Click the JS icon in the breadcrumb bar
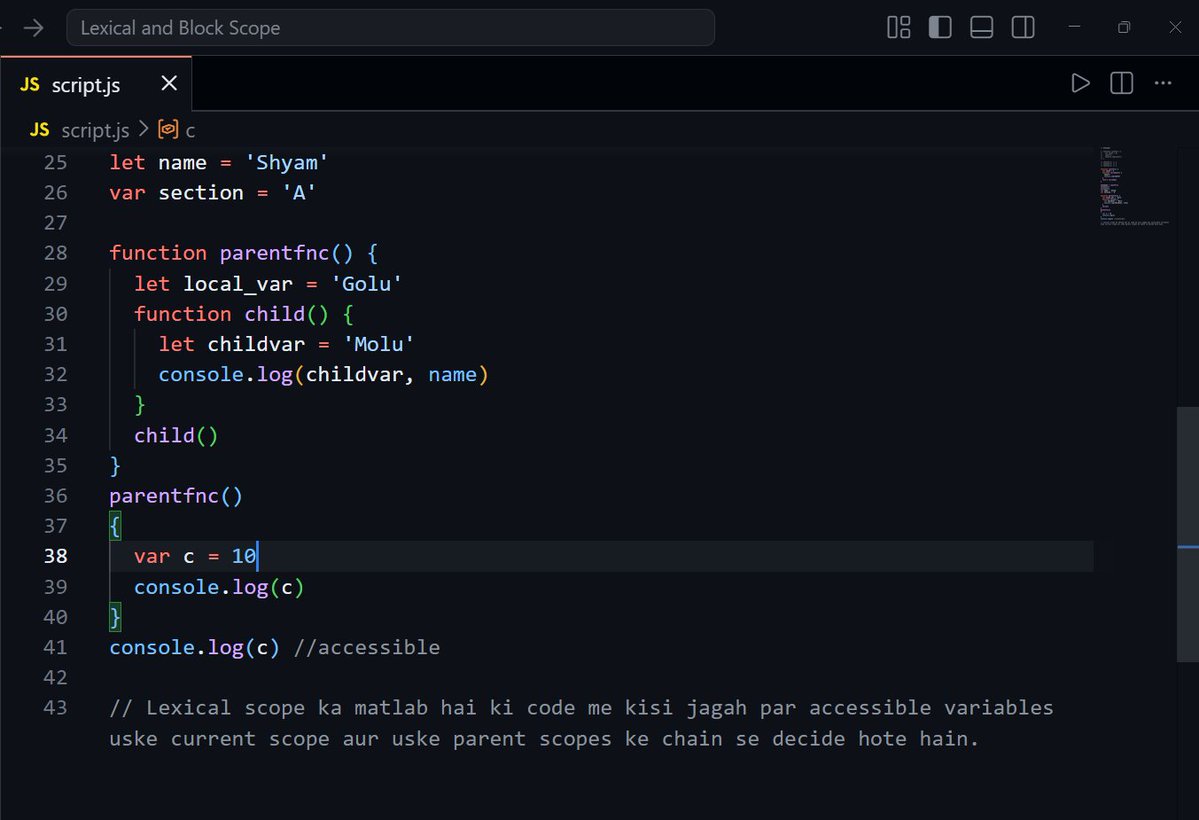1199x820 pixels. pyautogui.click(x=40, y=130)
